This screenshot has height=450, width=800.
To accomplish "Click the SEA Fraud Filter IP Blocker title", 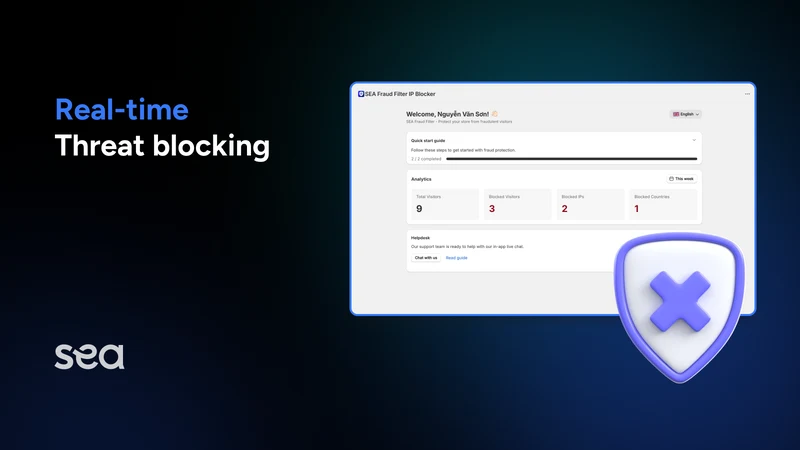I will pos(400,94).
